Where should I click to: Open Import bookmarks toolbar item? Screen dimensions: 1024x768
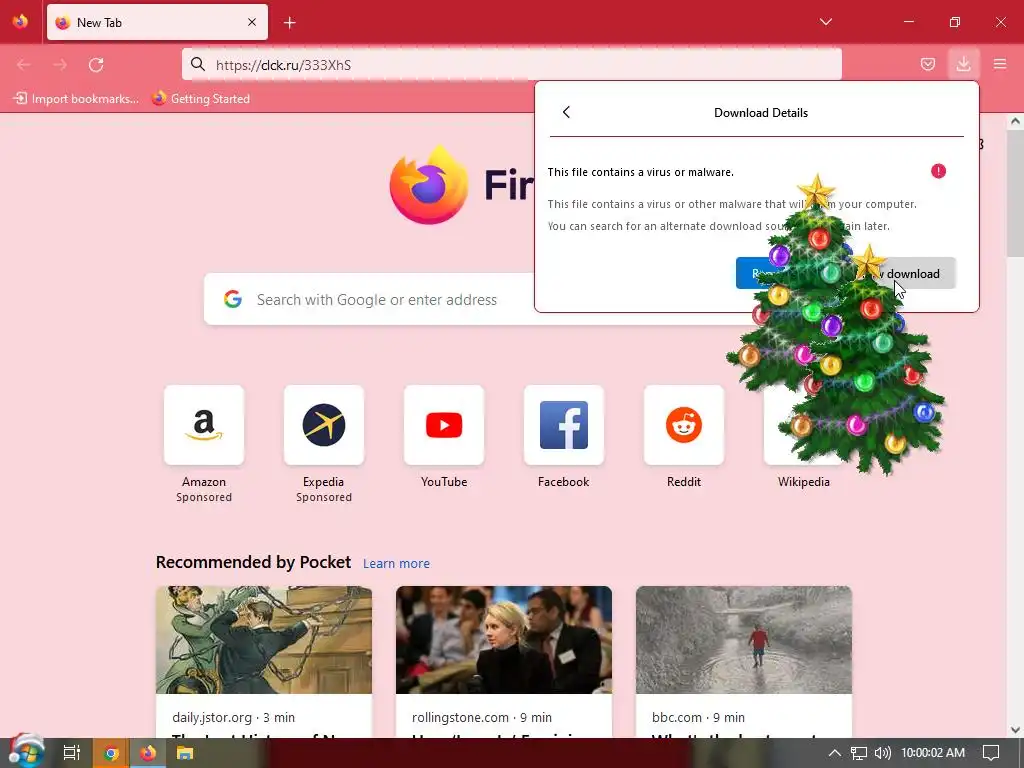click(x=76, y=99)
